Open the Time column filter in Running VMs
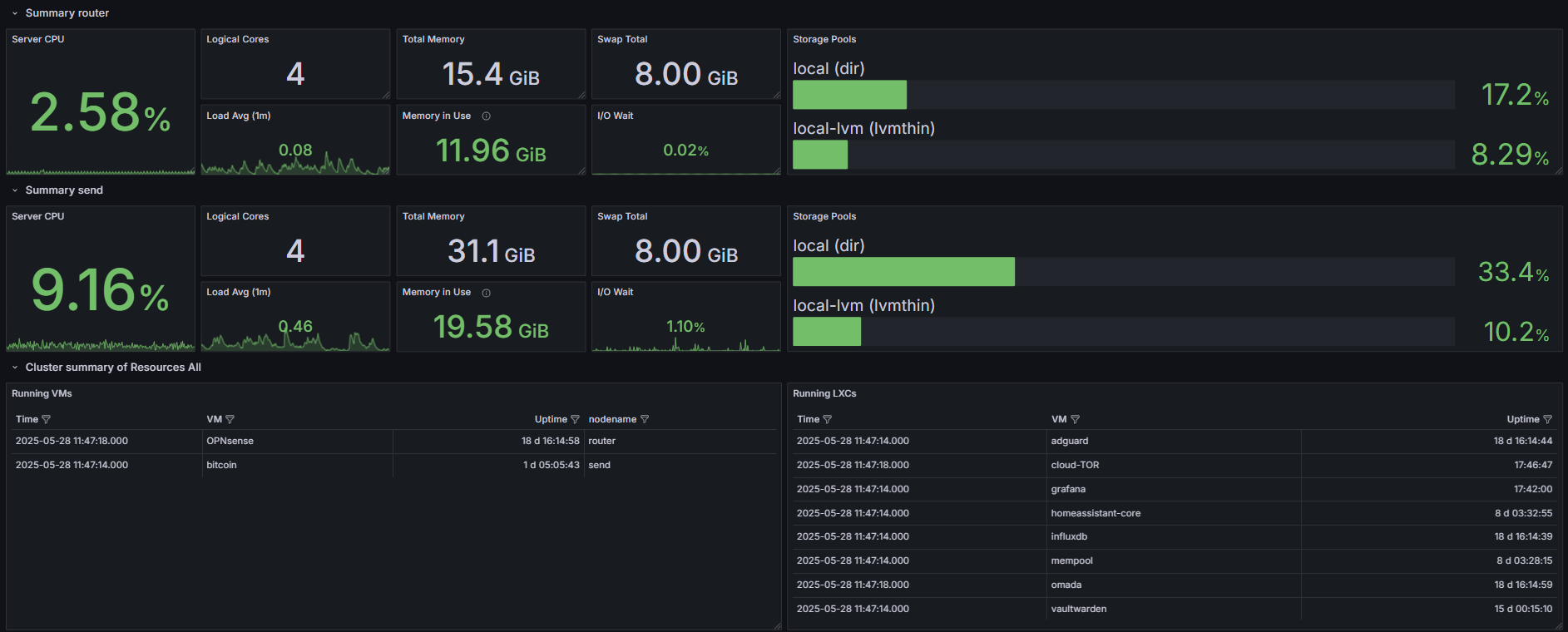Viewport: 1568px width, 632px height. tap(47, 420)
